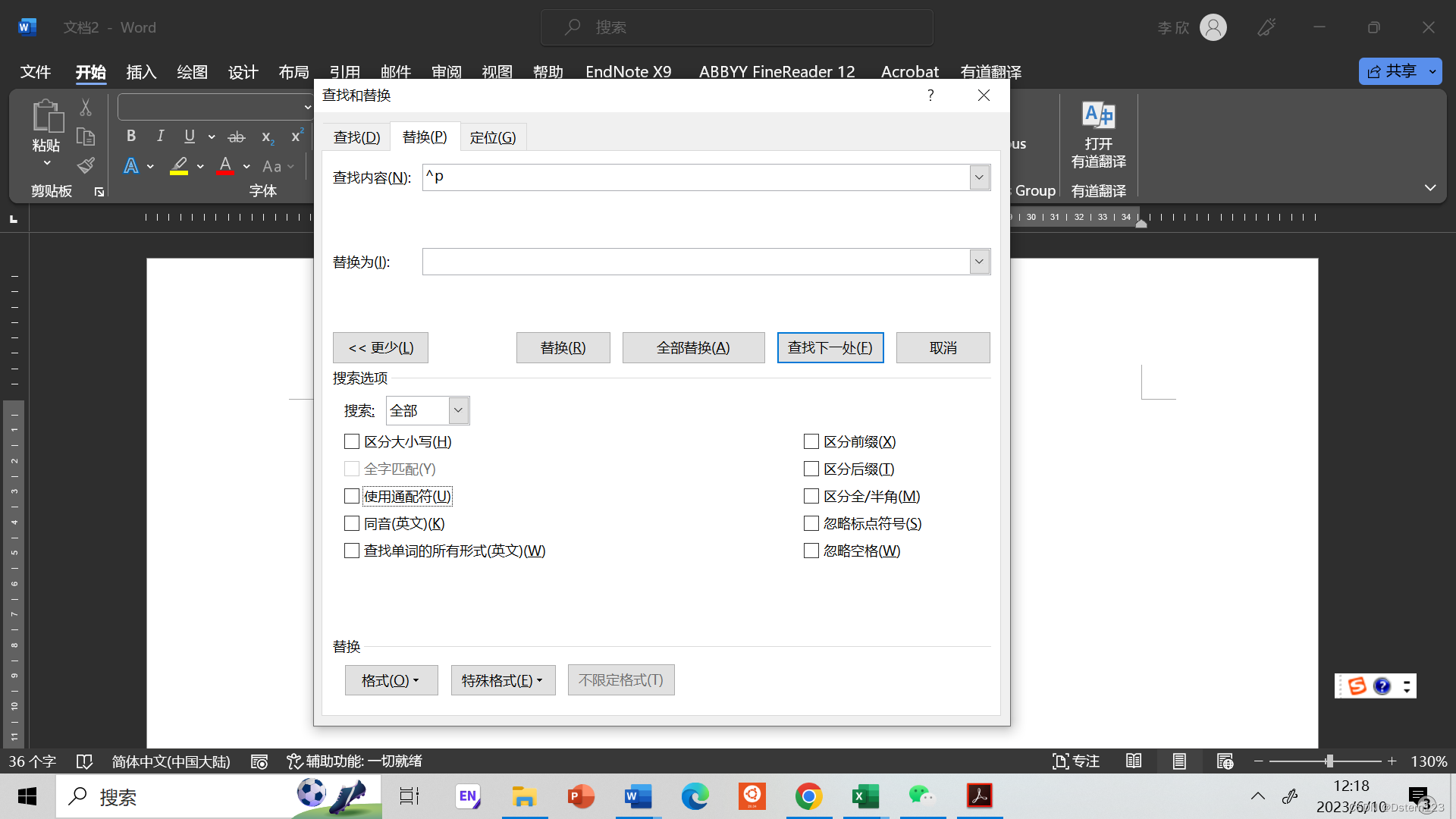Expand the 查找内容 history dropdown
Viewport: 1456px width, 819px height.
(979, 177)
